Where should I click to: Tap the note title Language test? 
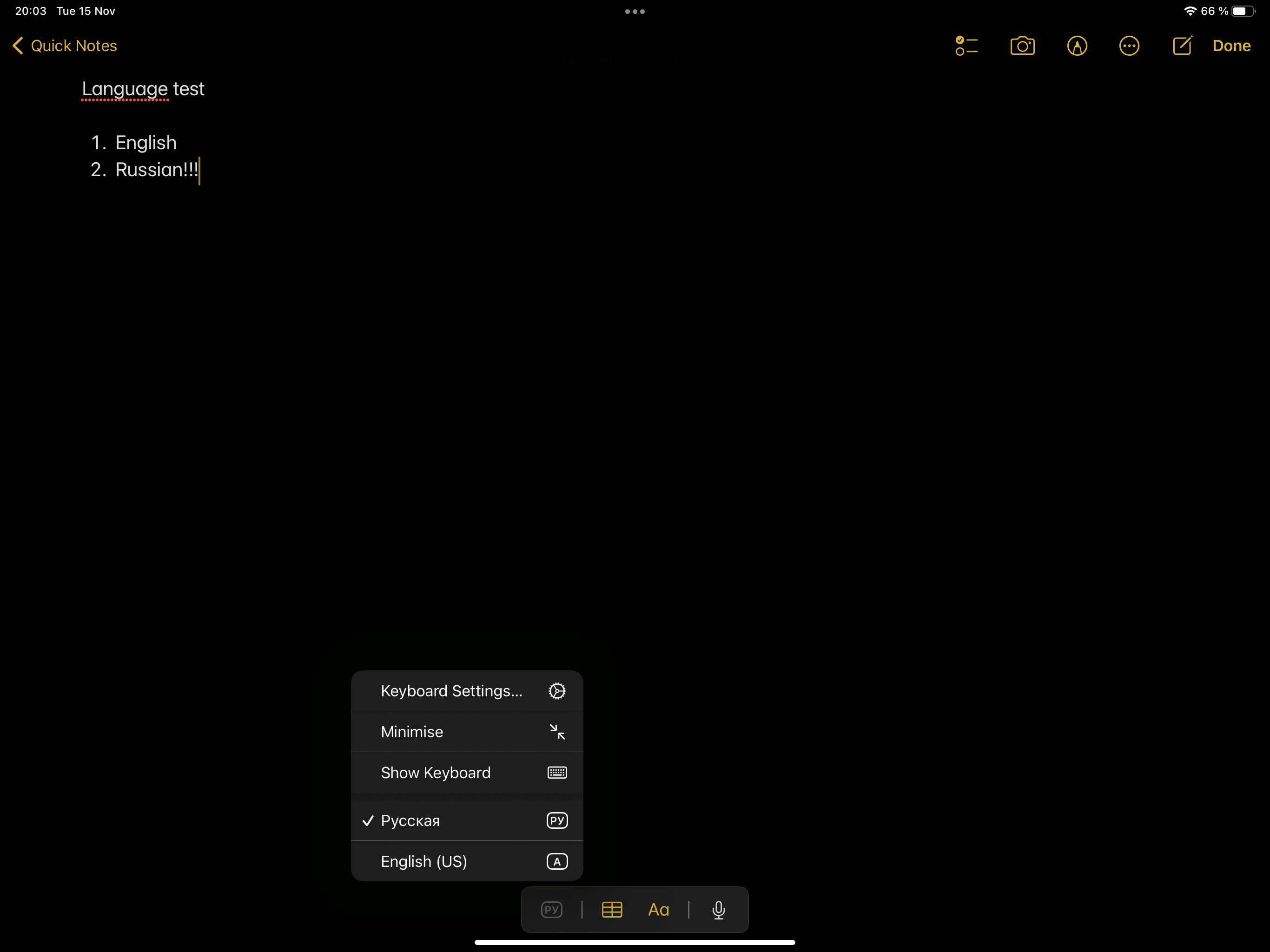143,89
